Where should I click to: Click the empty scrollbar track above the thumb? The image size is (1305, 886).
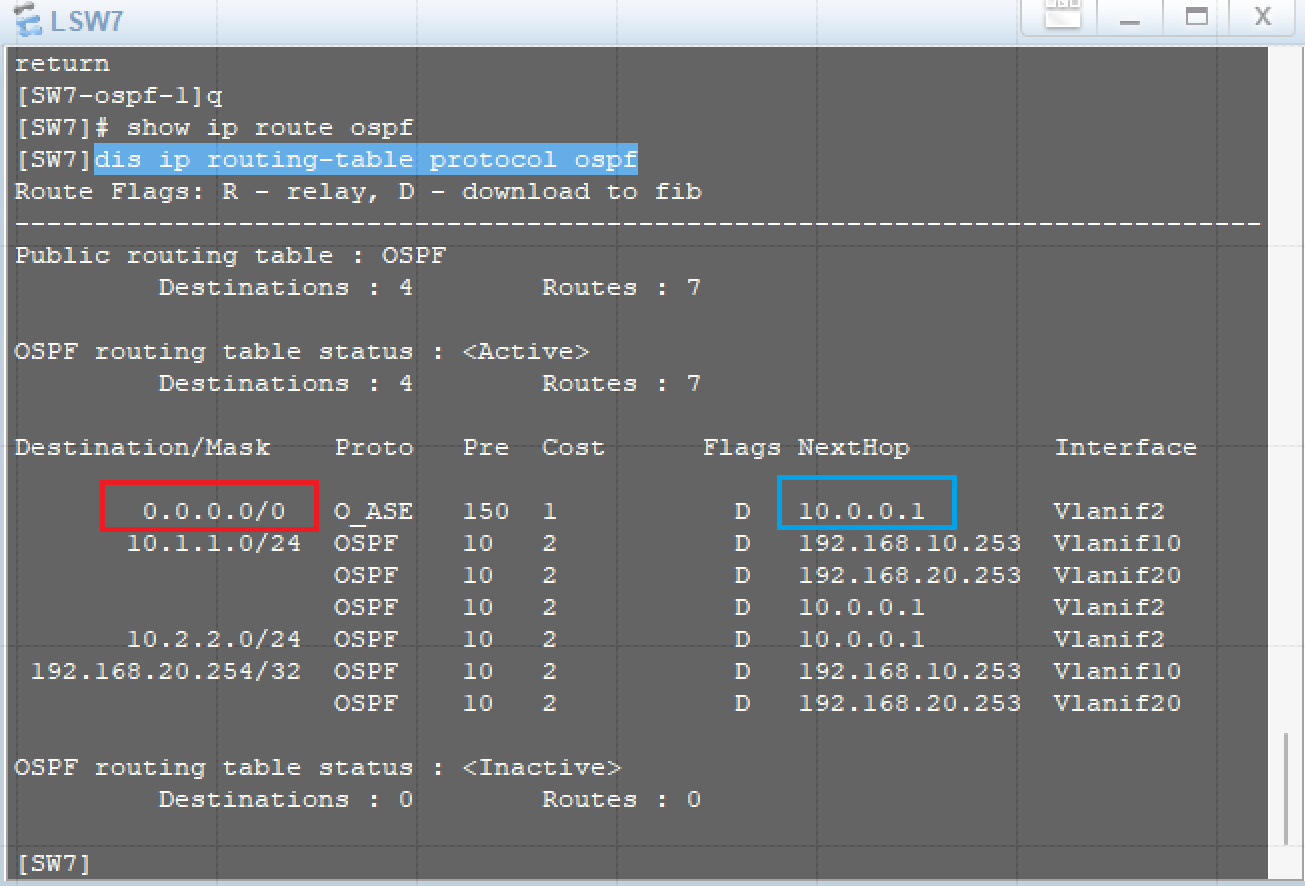coord(1287,400)
